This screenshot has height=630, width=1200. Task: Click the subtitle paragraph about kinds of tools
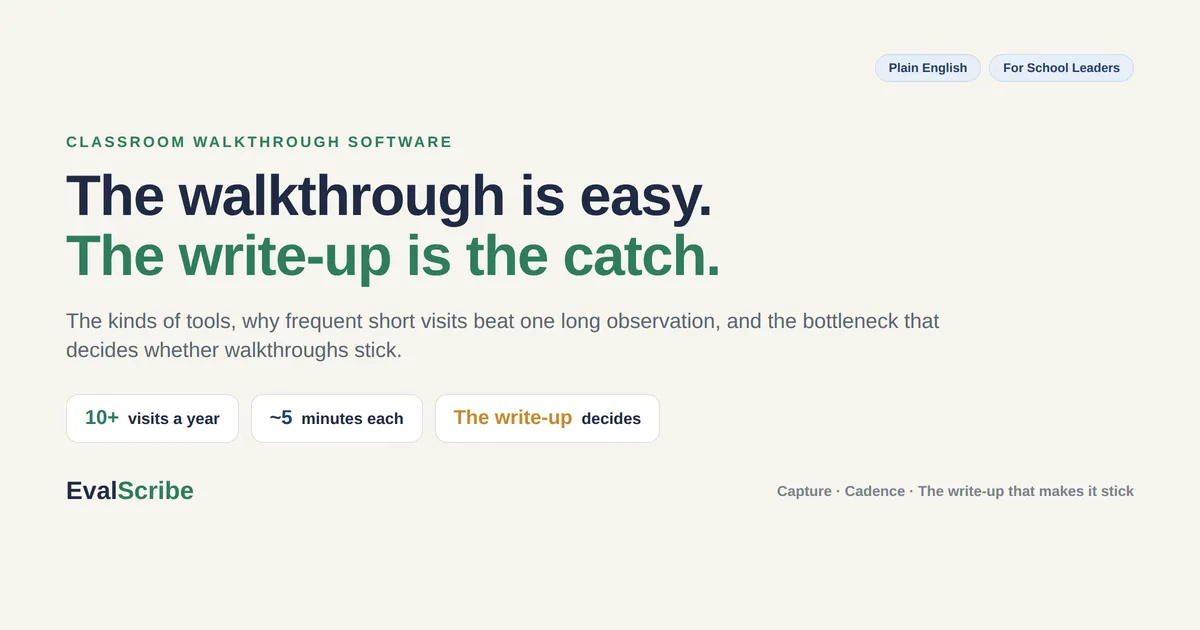(502, 336)
